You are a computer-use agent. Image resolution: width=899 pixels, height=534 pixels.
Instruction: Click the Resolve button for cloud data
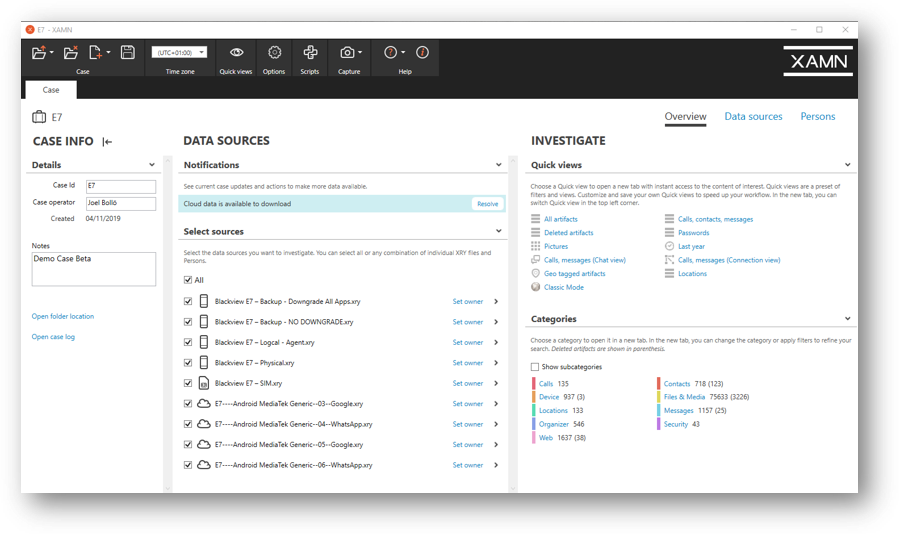[487, 204]
